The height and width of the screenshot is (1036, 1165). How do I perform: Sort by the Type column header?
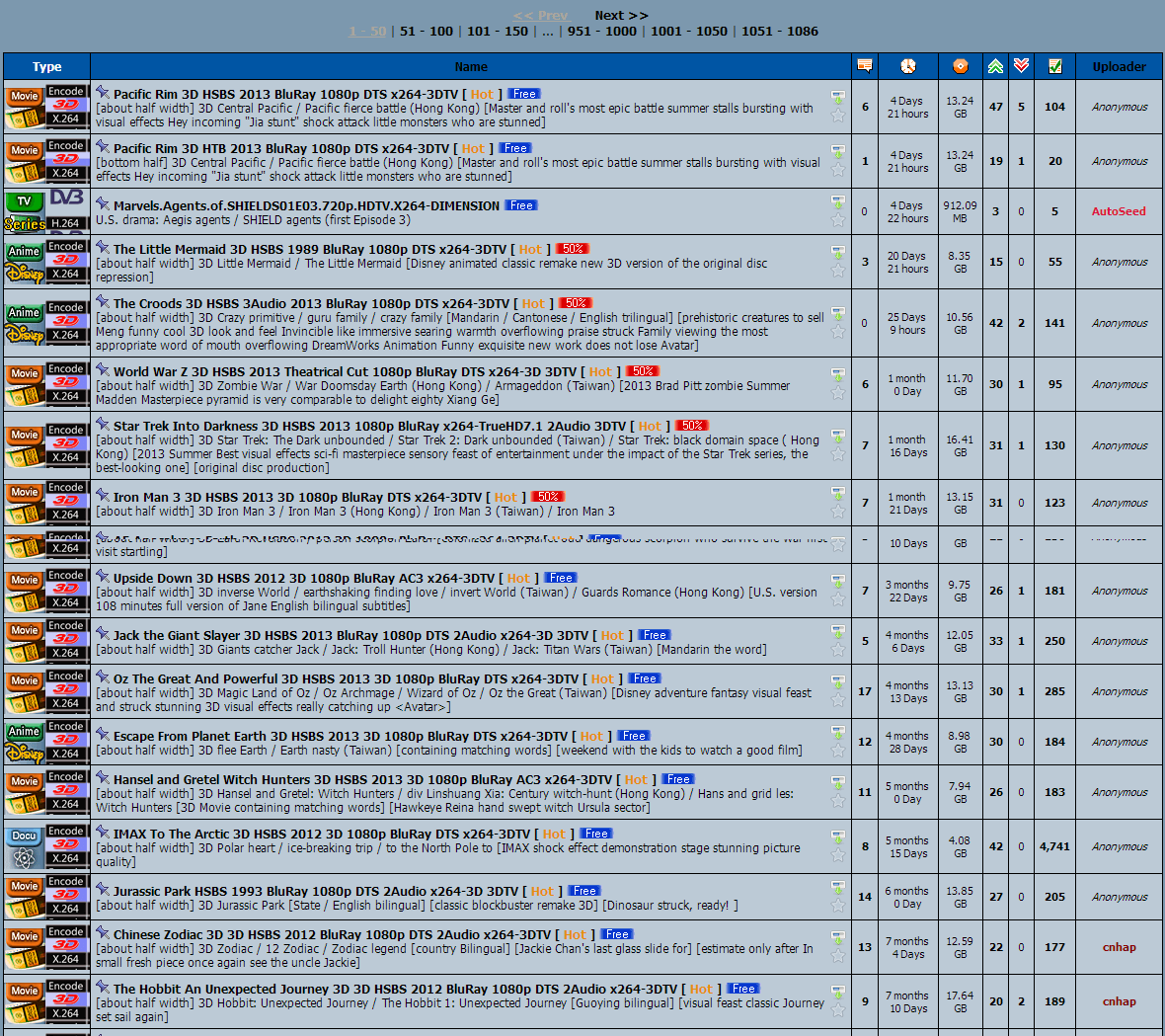[46, 67]
